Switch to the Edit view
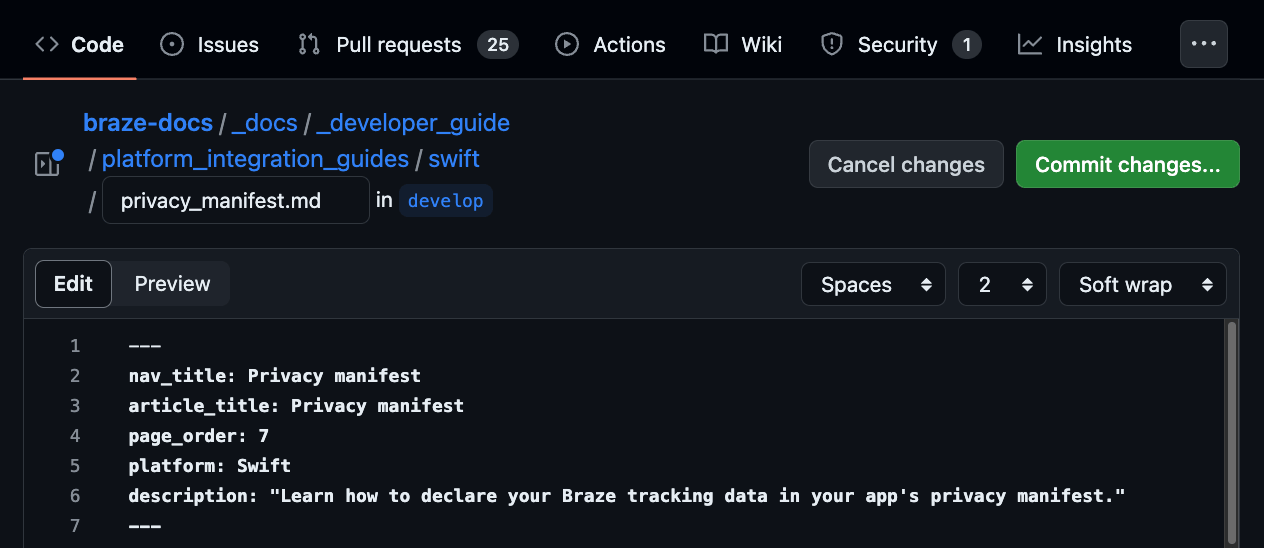Viewport: 1264px width, 548px height. click(73, 284)
